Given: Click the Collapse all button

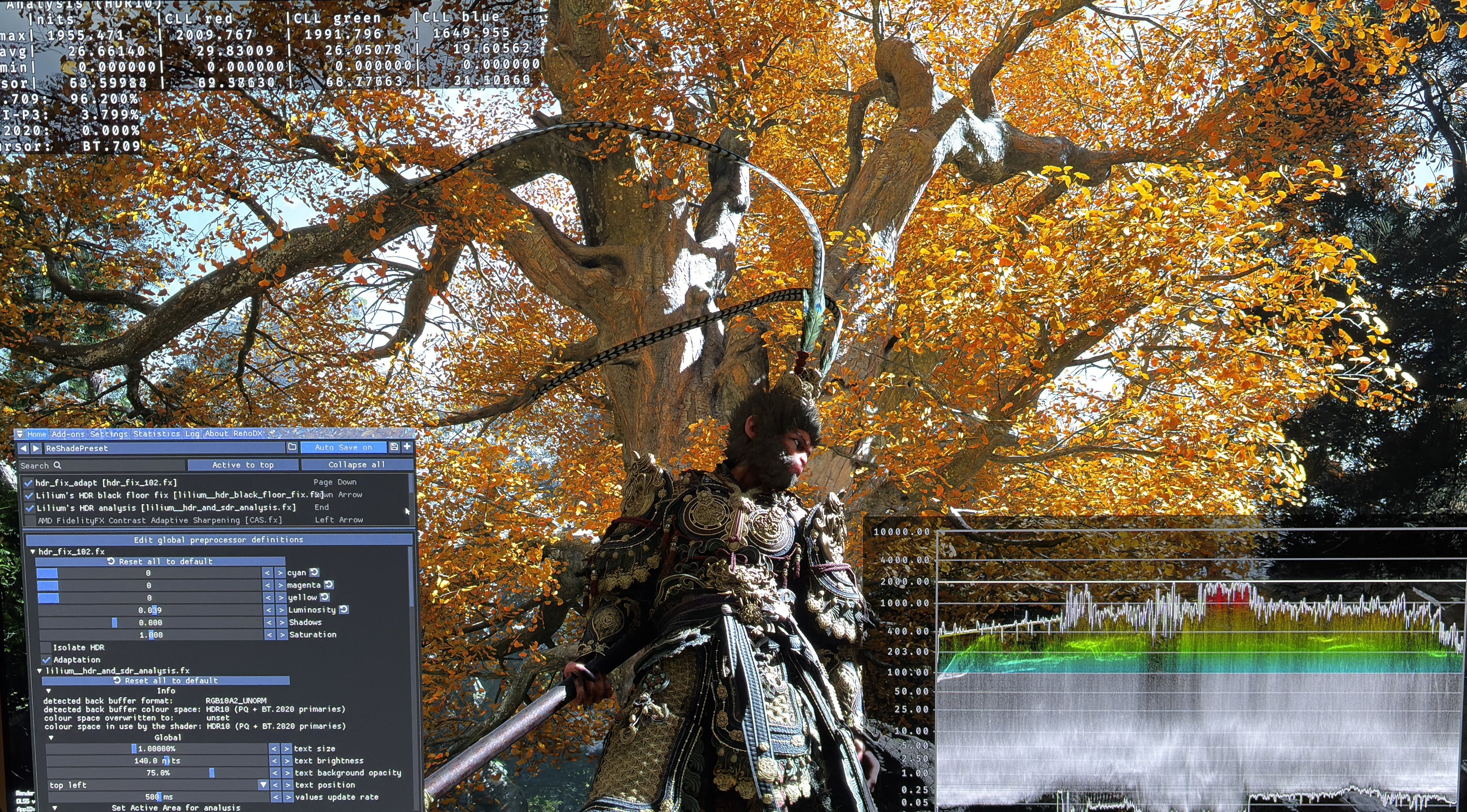Looking at the screenshot, I should tap(357, 465).
